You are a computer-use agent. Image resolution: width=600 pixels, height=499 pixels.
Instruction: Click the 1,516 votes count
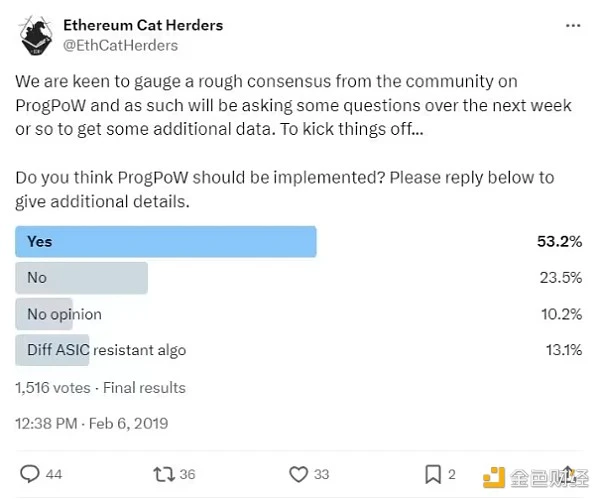click(x=52, y=387)
